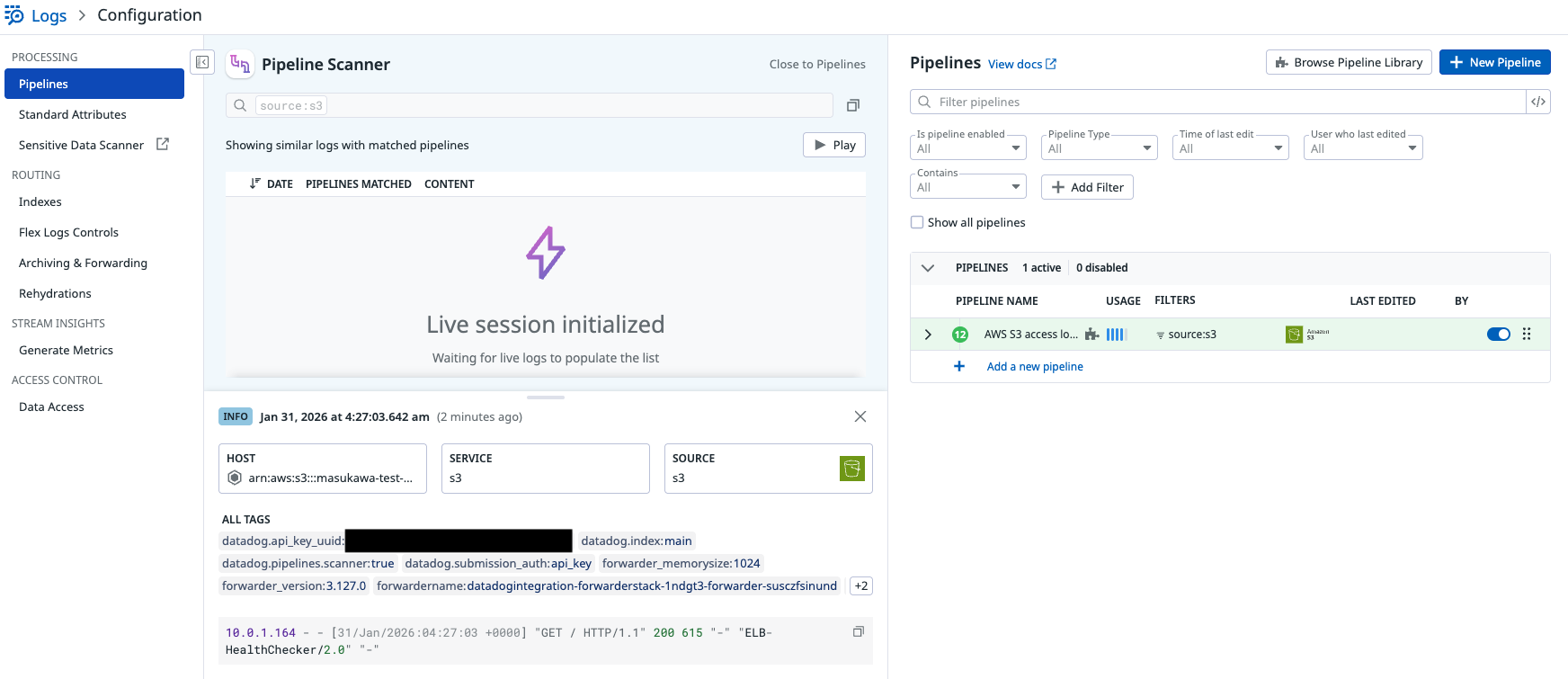Image resolution: width=1568 pixels, height=679 pixels.
Task: Open the Pipeline Type dropdown
Action: click(x=1099, y=148)
